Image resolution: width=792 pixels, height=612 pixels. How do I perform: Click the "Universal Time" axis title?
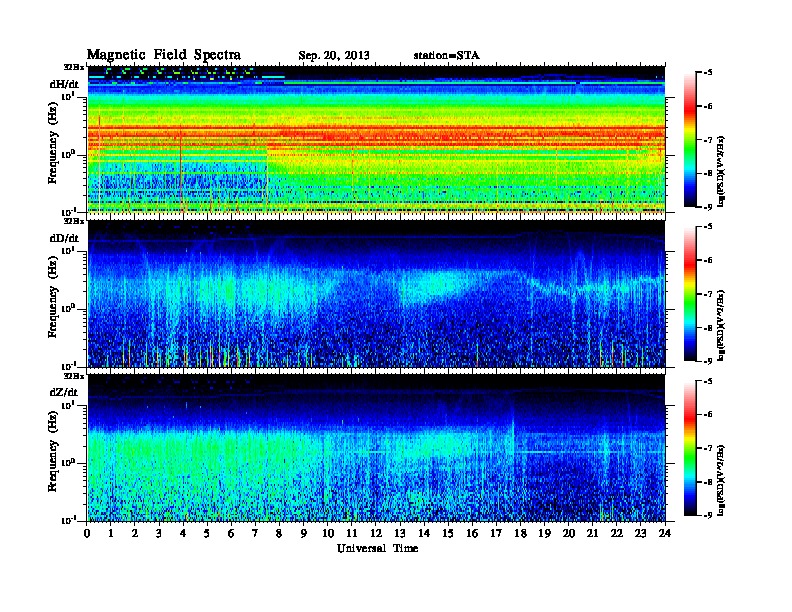(377, 548)
